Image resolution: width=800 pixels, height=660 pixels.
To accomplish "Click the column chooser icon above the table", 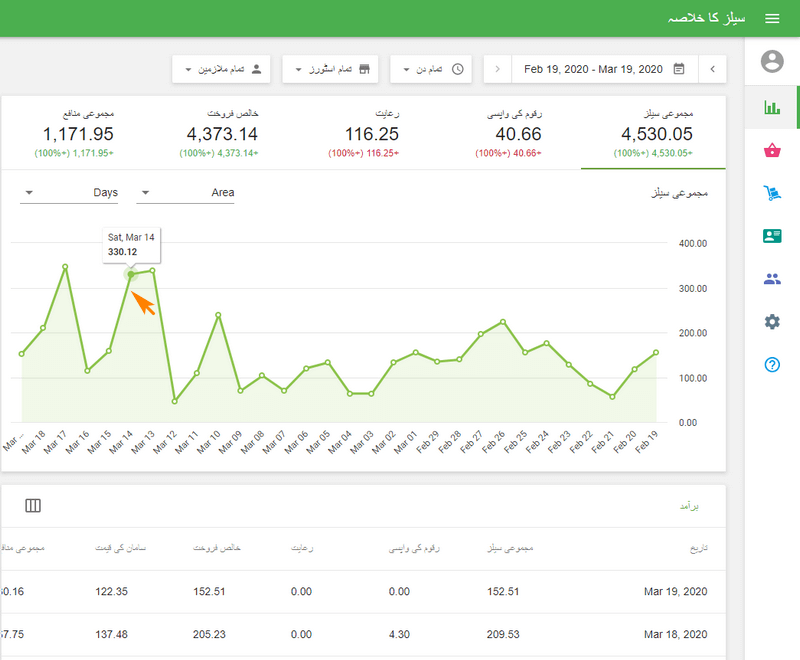I will point(33,505).
